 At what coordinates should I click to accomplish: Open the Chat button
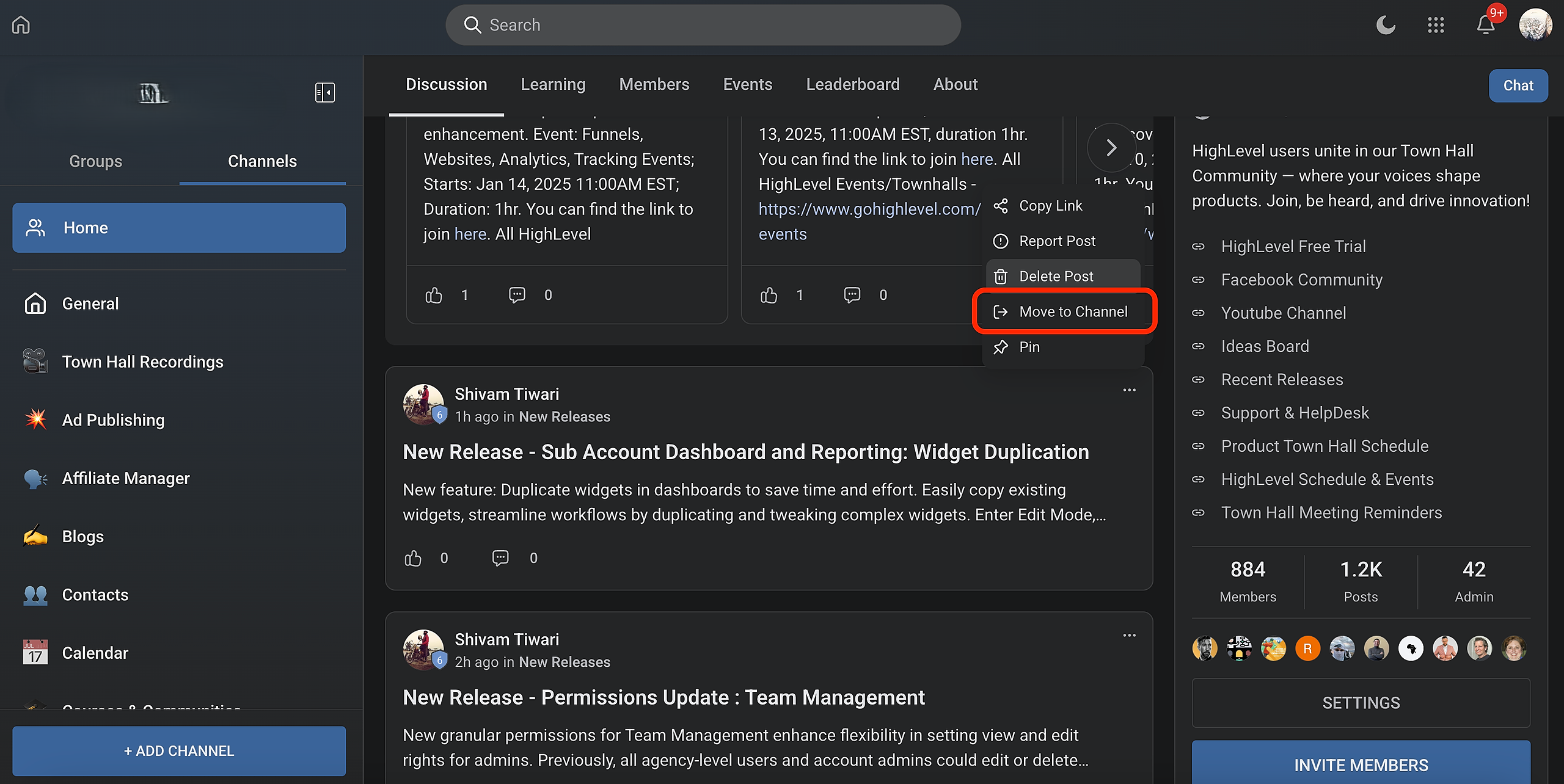coord(1518,85)
